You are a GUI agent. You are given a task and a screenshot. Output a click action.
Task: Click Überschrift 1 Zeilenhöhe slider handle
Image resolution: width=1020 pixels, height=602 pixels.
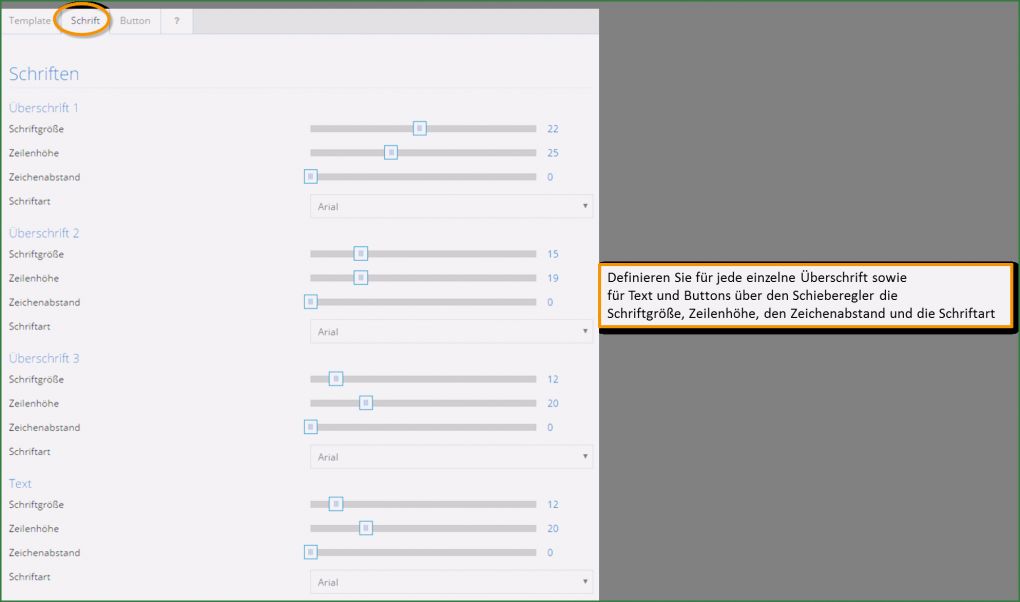[391, 153]
